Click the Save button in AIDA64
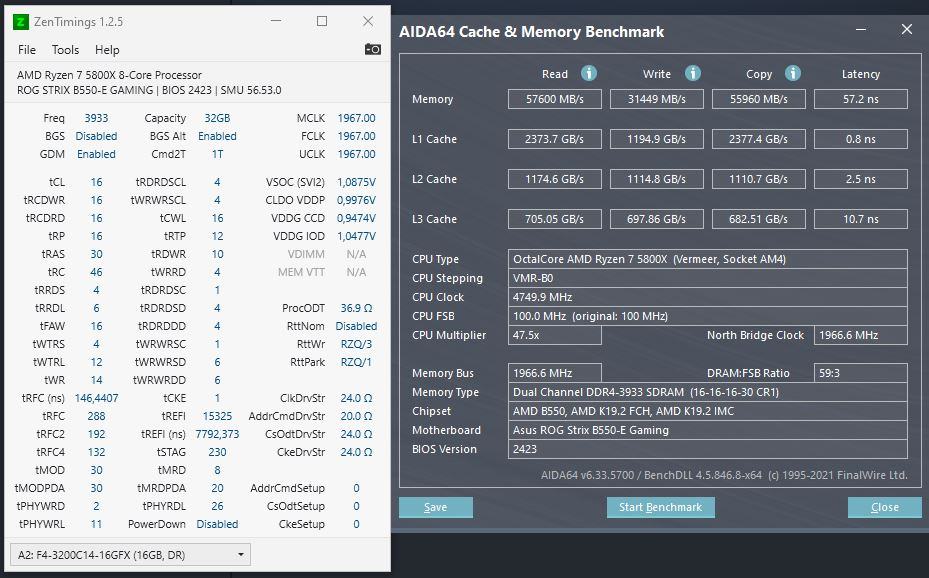This screenshot has height=578, width=929. pos(435,508)
